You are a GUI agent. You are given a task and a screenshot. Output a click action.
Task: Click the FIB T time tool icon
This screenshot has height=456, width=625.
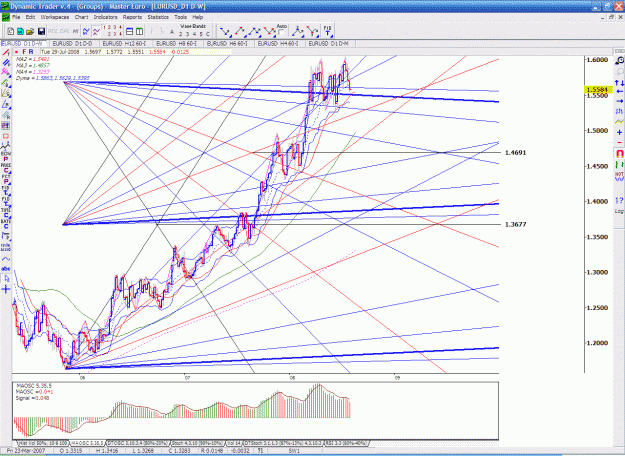327,31
